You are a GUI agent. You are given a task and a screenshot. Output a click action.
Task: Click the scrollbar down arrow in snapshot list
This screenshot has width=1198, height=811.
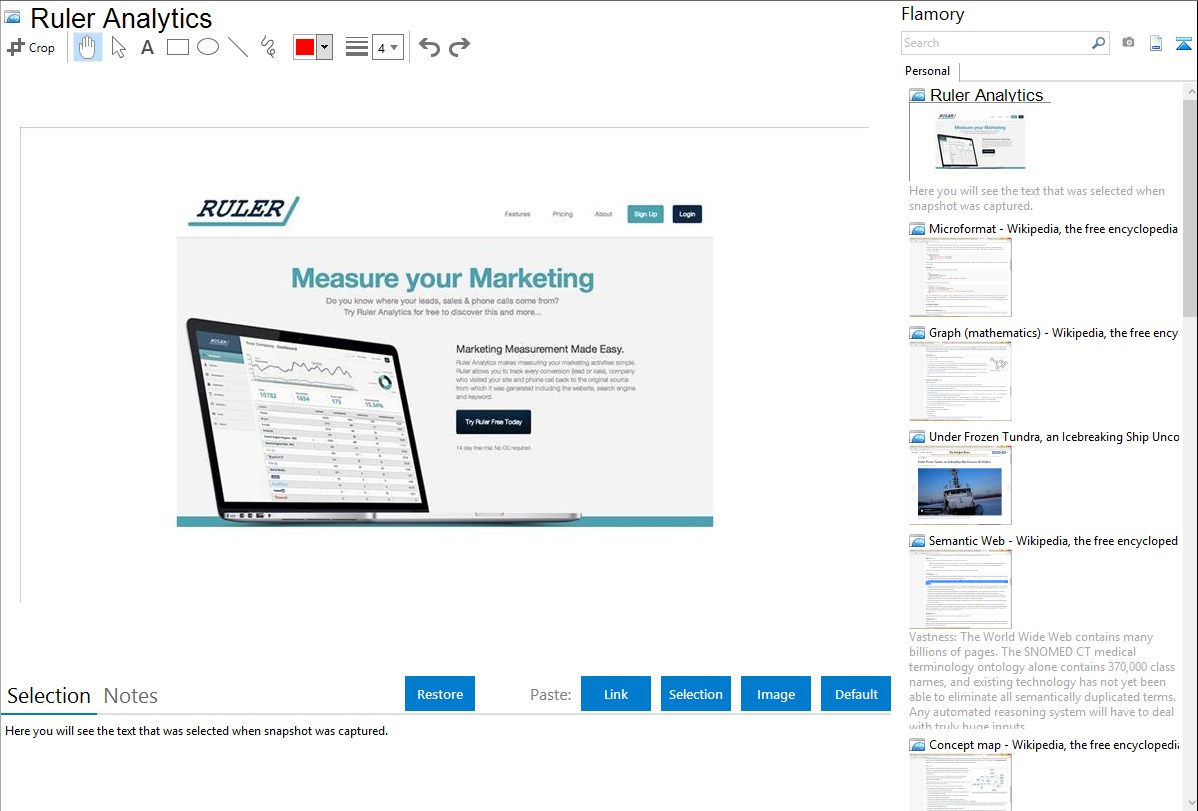[1190, 803]
